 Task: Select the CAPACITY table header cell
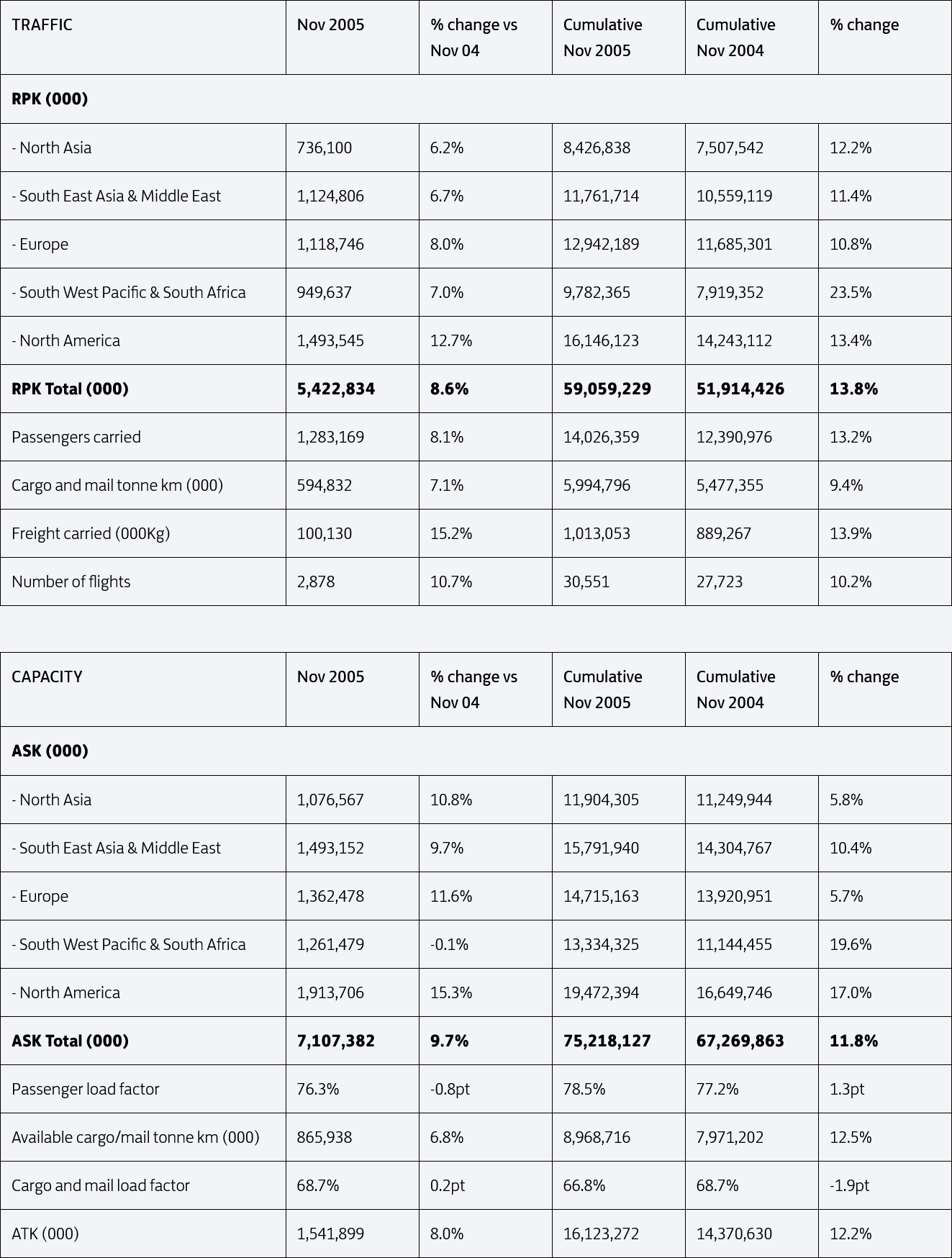pos(143,689)
